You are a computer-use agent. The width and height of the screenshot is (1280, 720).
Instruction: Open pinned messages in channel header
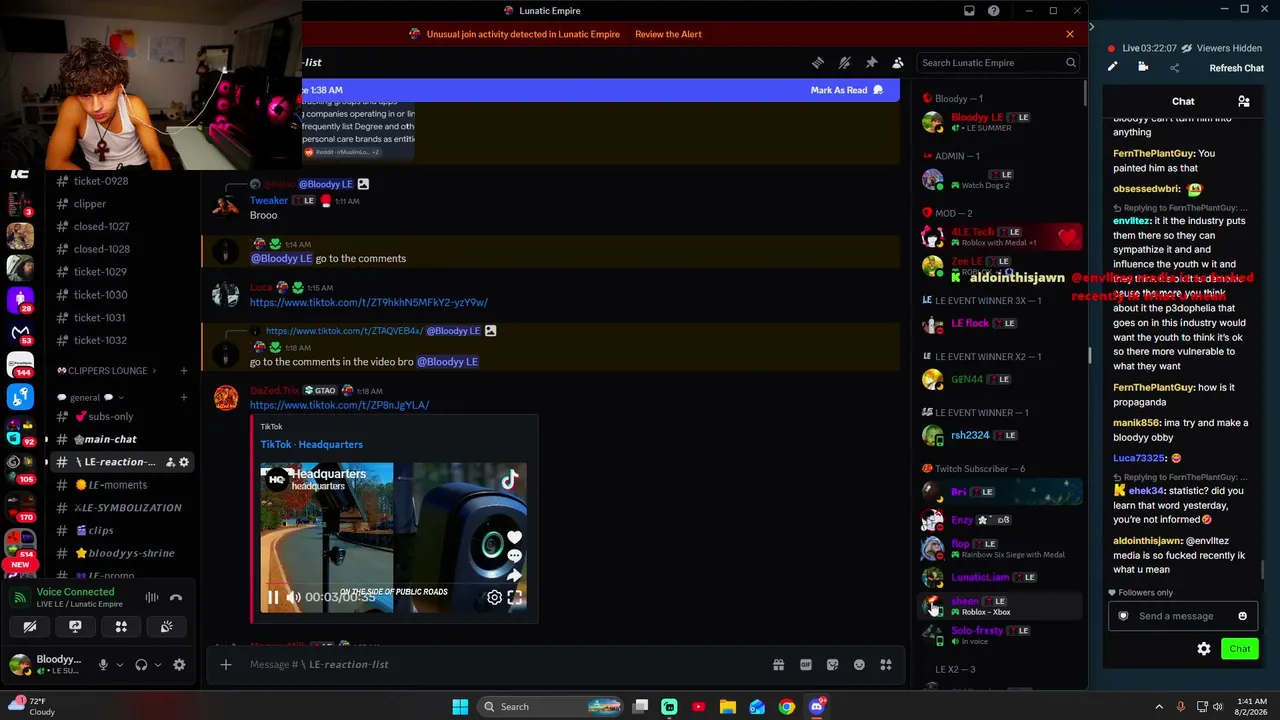click(x=871, y=63)
